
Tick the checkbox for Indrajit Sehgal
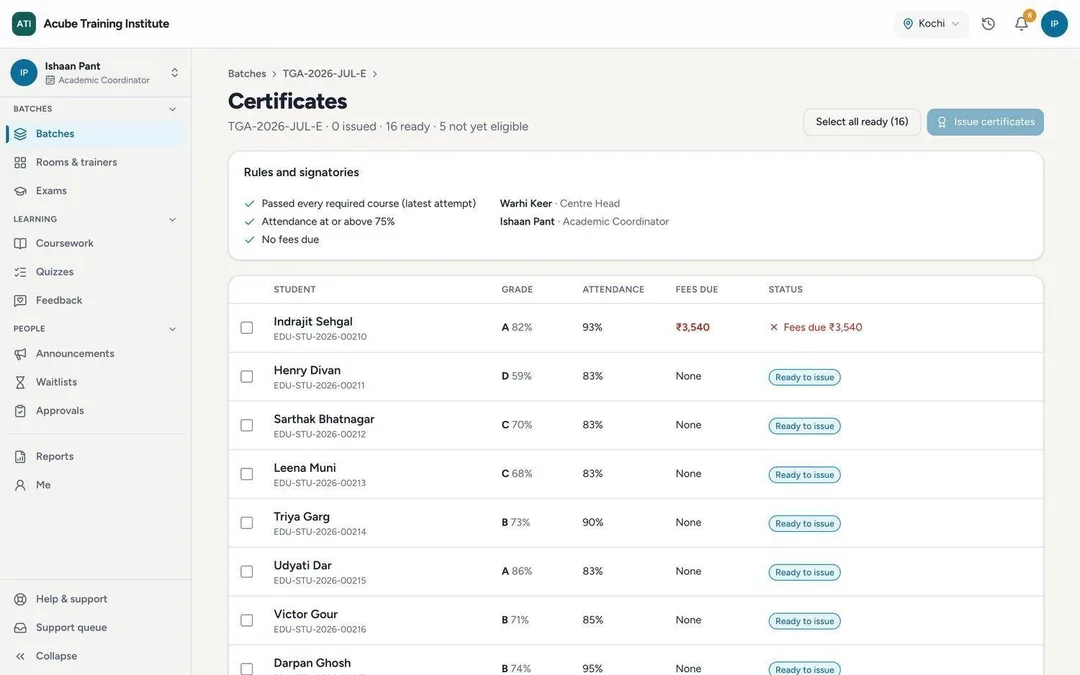(247, 328)
